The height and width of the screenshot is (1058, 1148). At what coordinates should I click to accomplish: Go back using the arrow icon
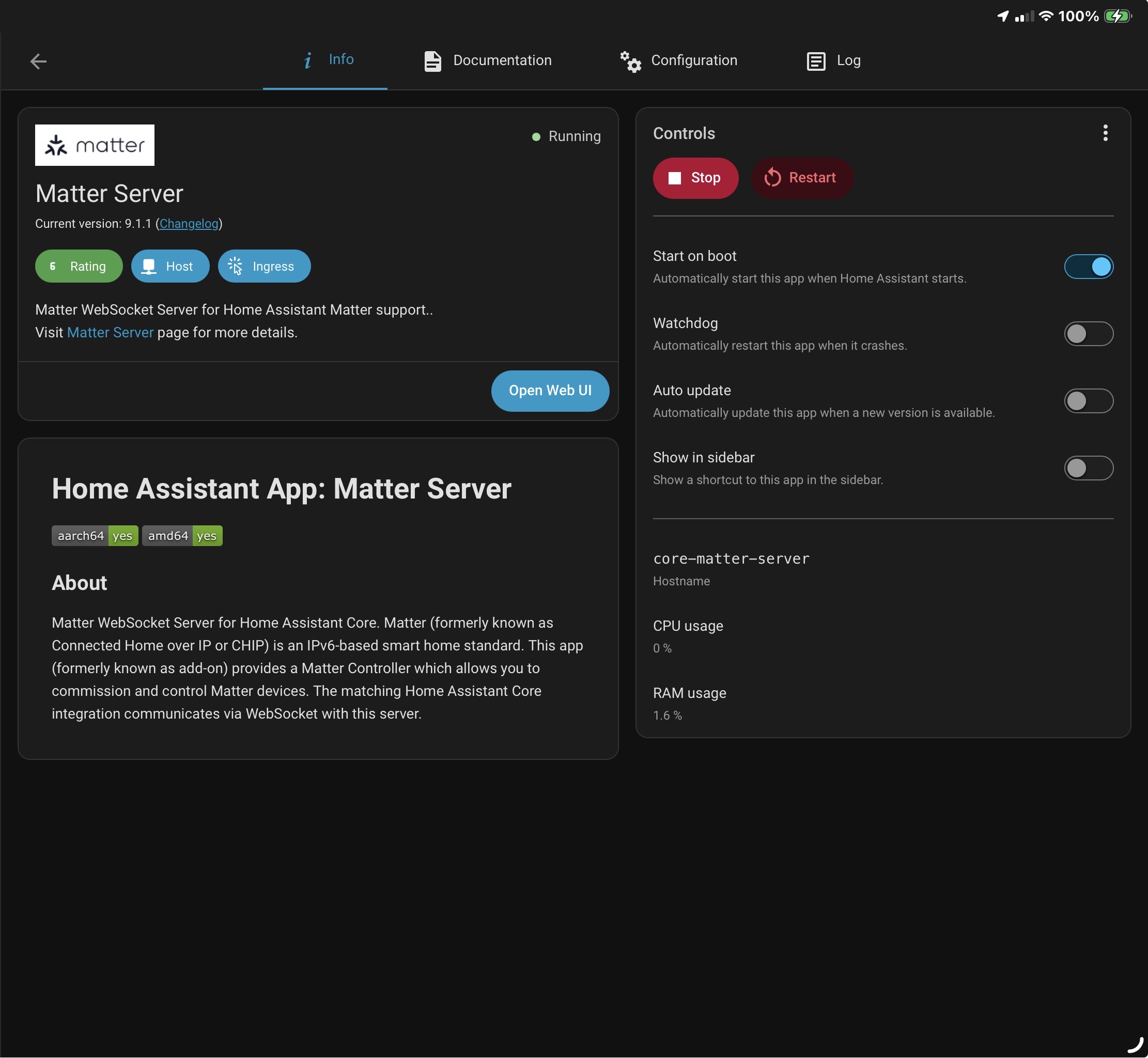(38, 61)
